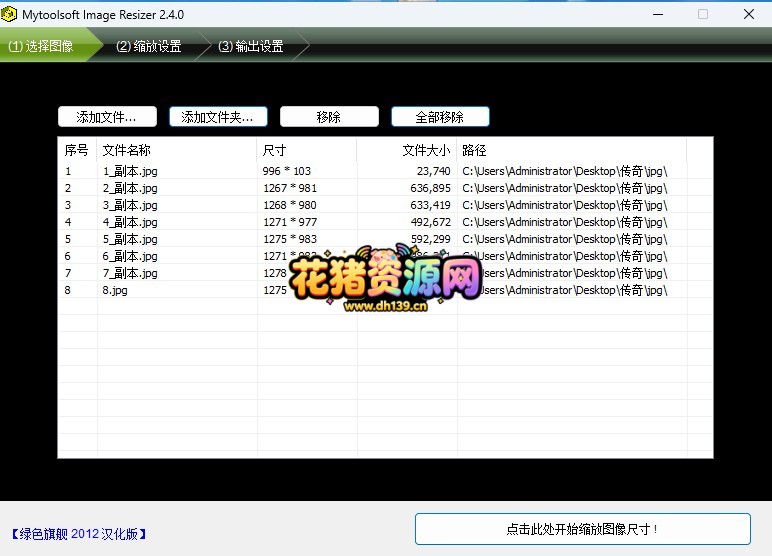Click the size value 1268 * 980
The width and height of the screenshot is (772, 556).
click(x=290, y=205)
